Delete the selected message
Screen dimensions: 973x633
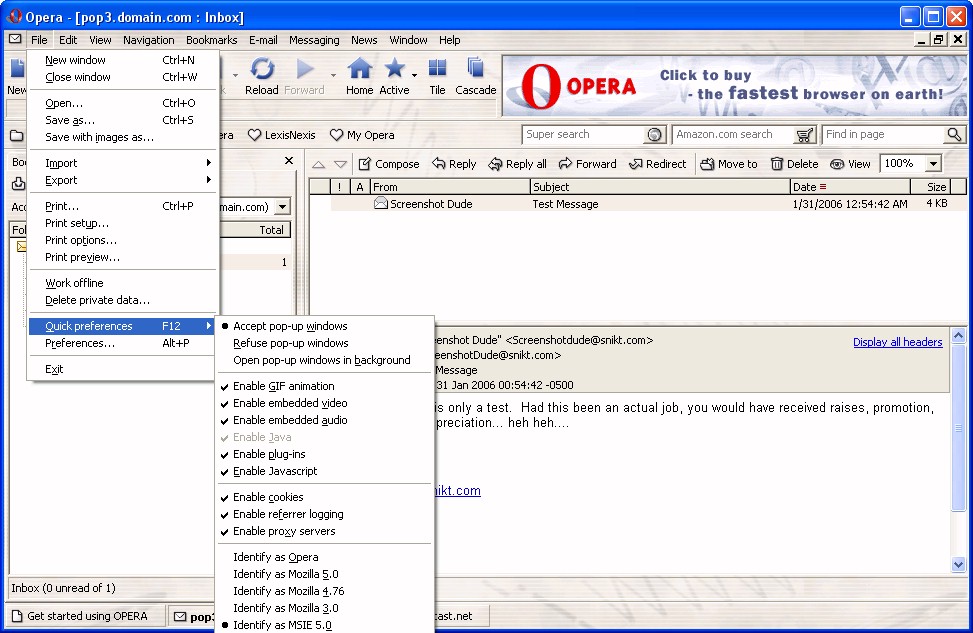point(794,164)
